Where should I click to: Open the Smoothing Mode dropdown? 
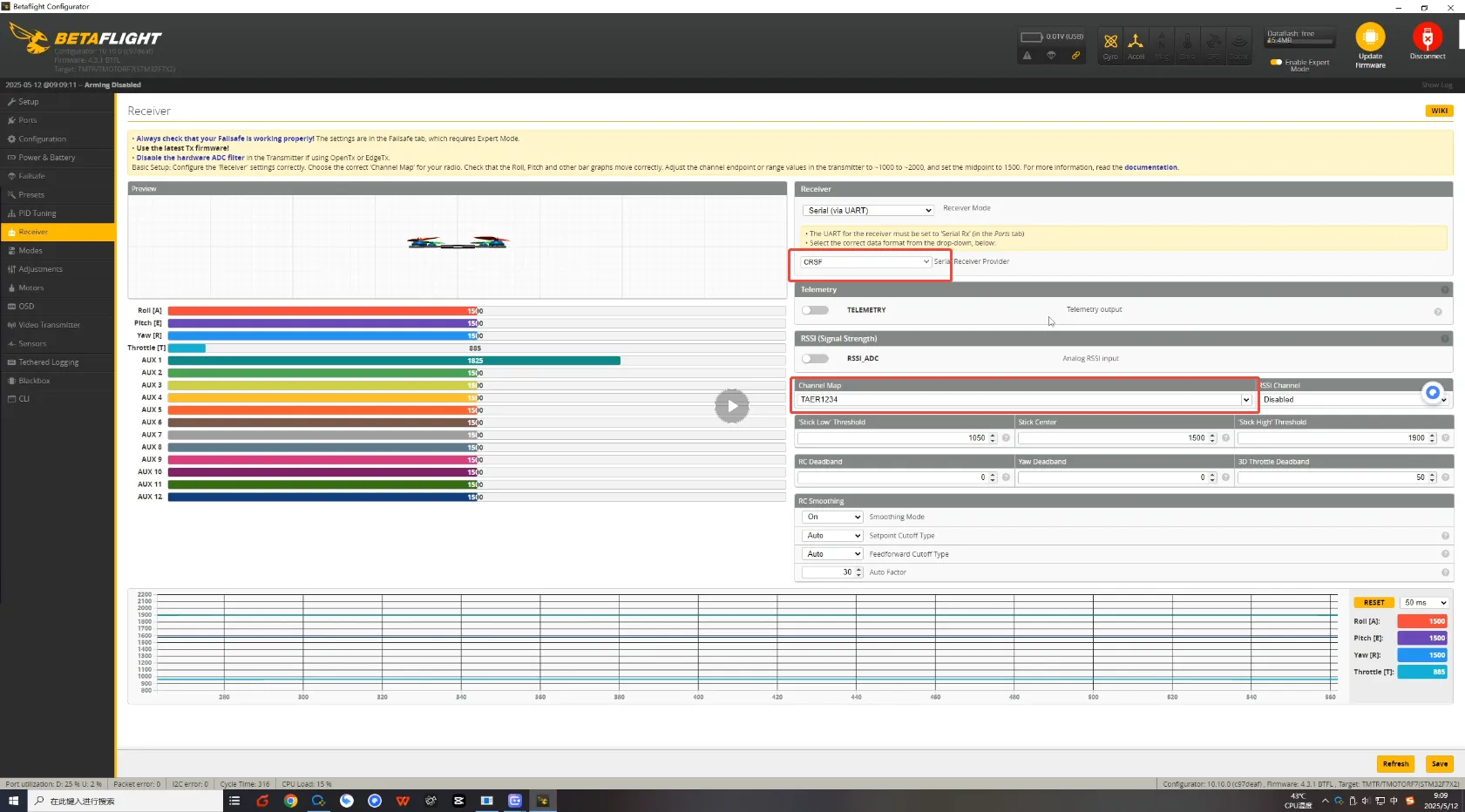833,517
